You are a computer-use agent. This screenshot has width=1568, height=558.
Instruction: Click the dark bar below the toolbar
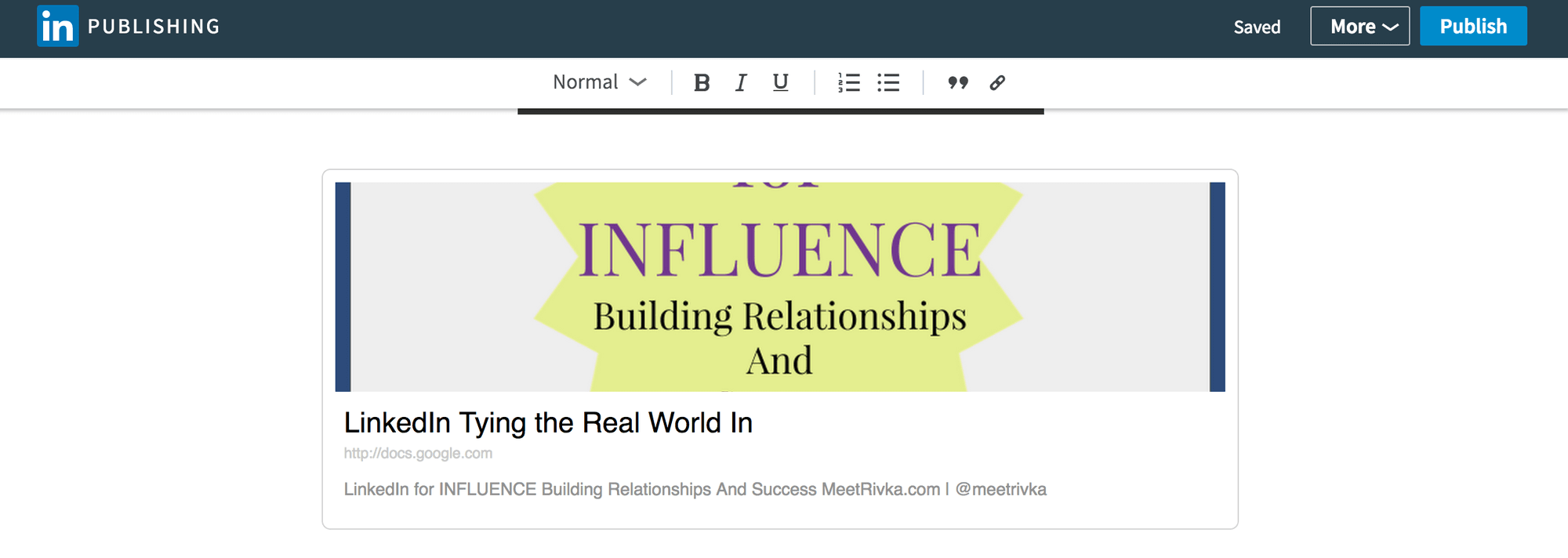780,111
